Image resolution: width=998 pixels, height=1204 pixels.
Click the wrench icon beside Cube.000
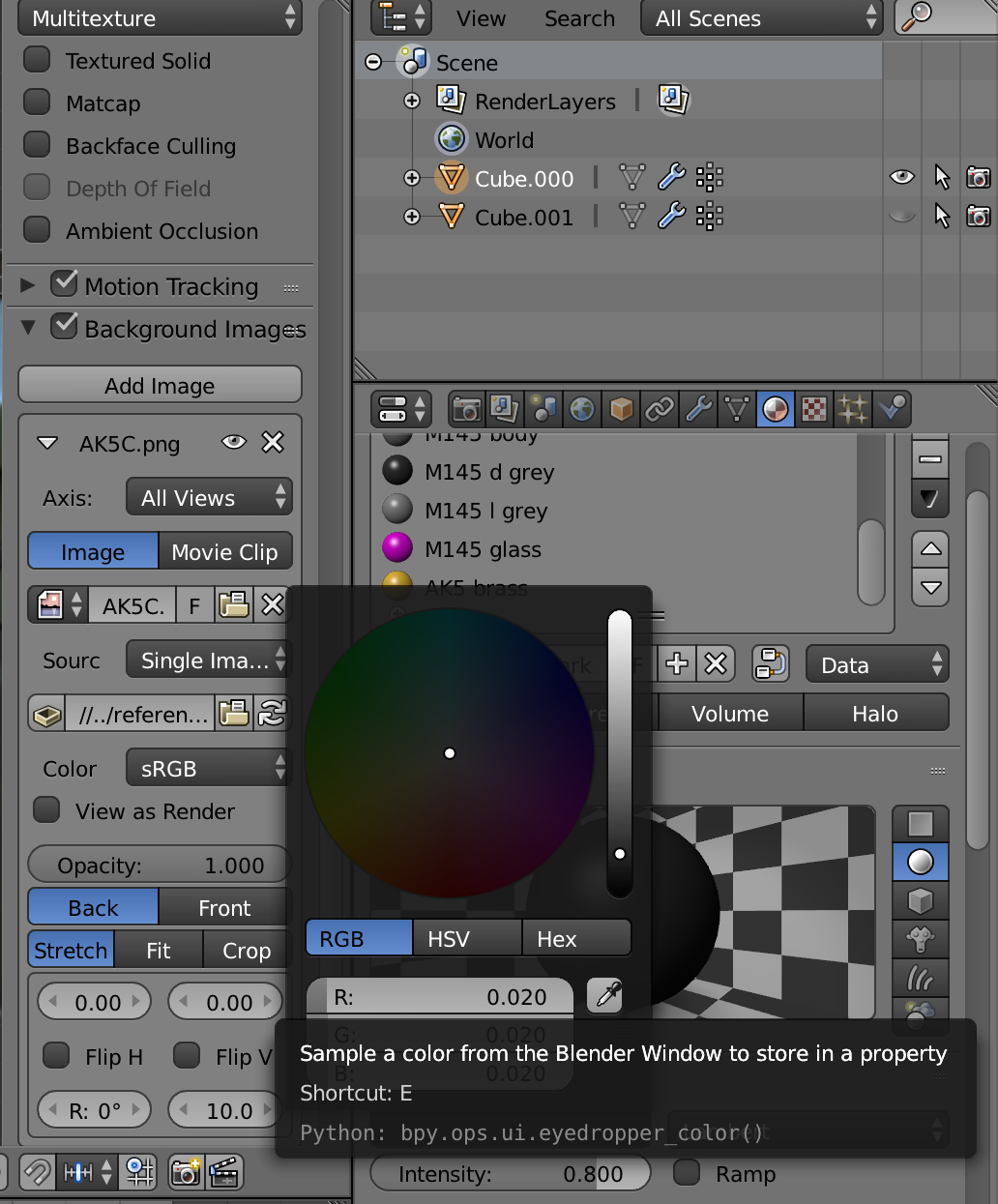coord(671,178)
